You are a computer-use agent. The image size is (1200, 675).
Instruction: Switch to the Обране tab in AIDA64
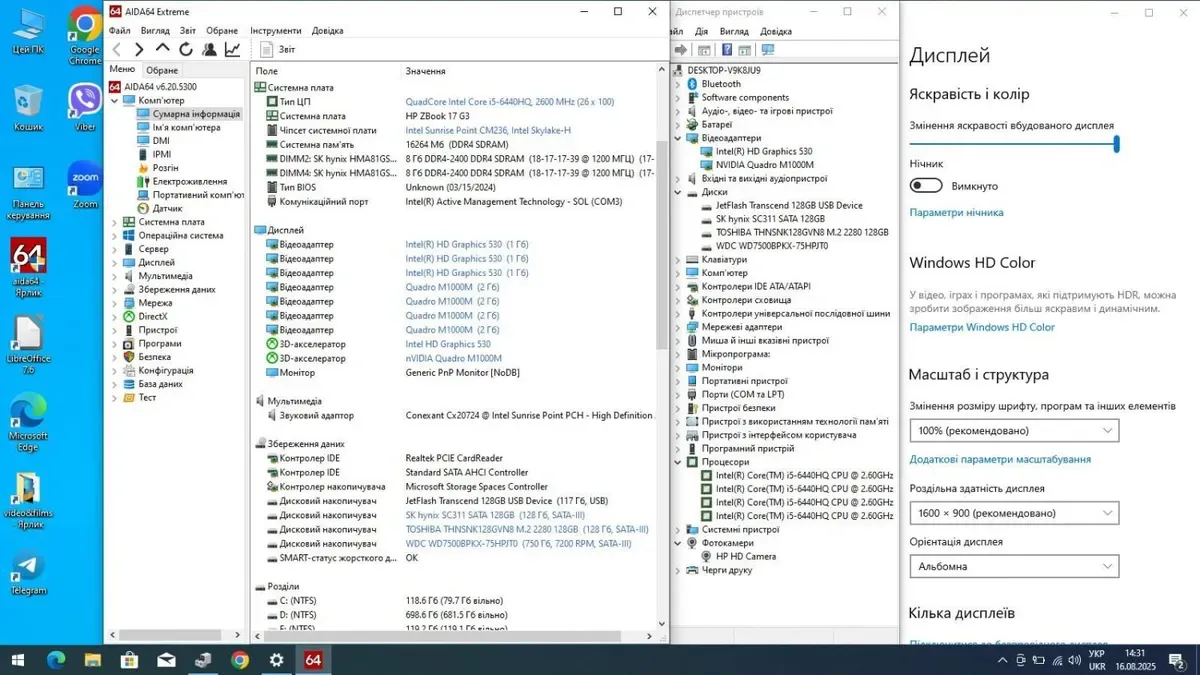tap(162, 70)
